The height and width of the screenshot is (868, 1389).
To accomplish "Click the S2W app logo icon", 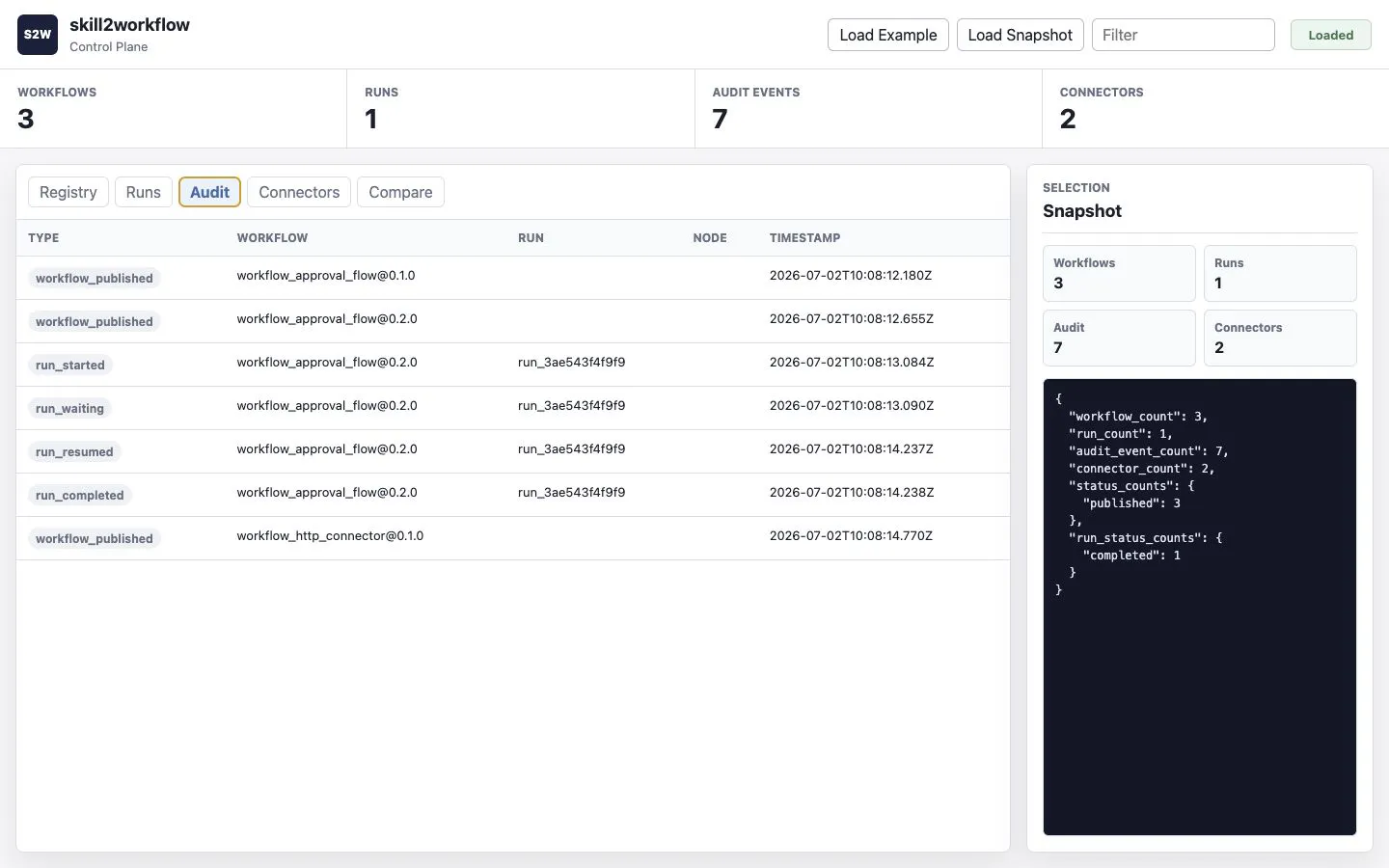I will click(38, 35).
